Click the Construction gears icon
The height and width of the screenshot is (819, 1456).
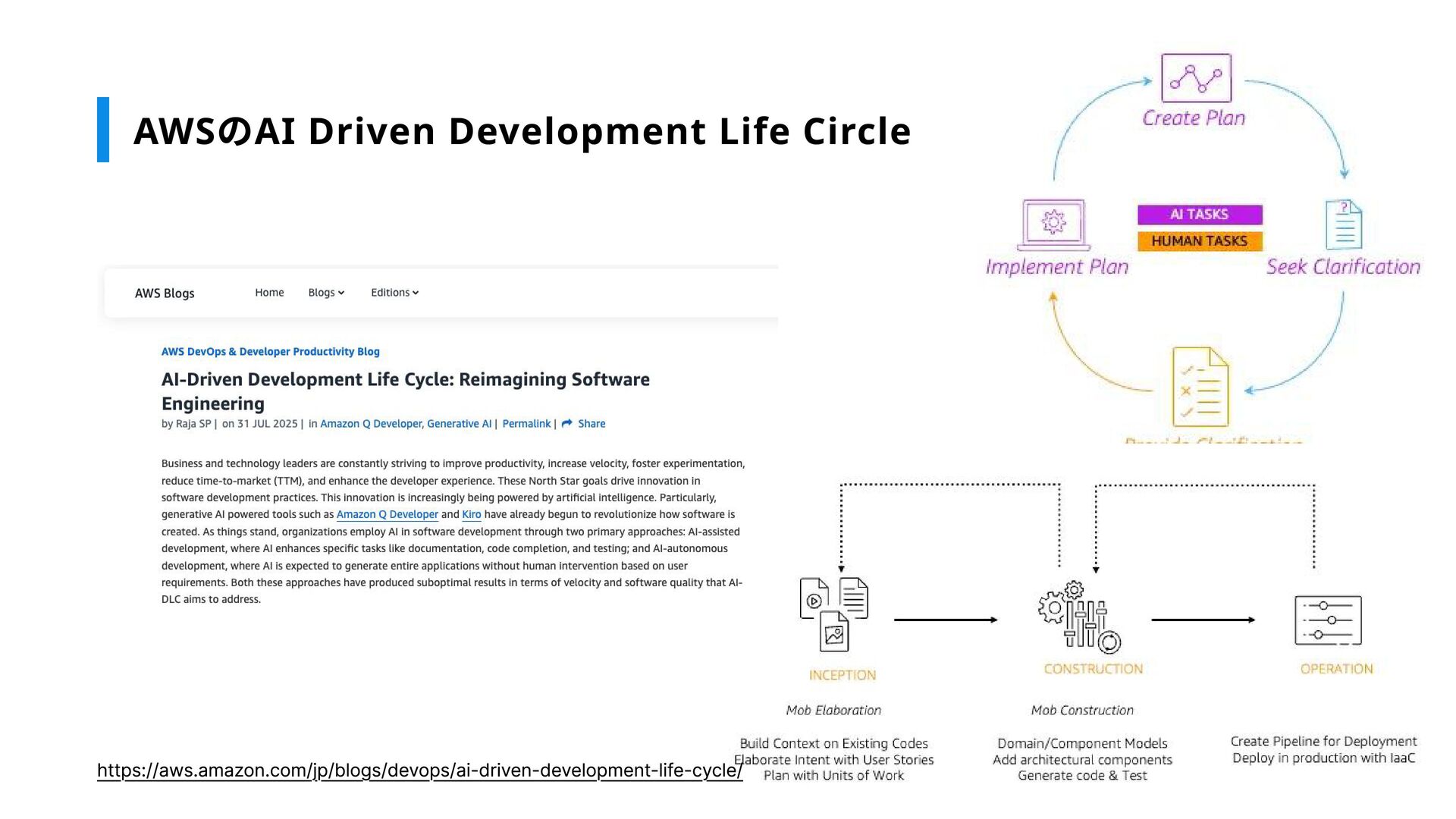[1079, 617]
